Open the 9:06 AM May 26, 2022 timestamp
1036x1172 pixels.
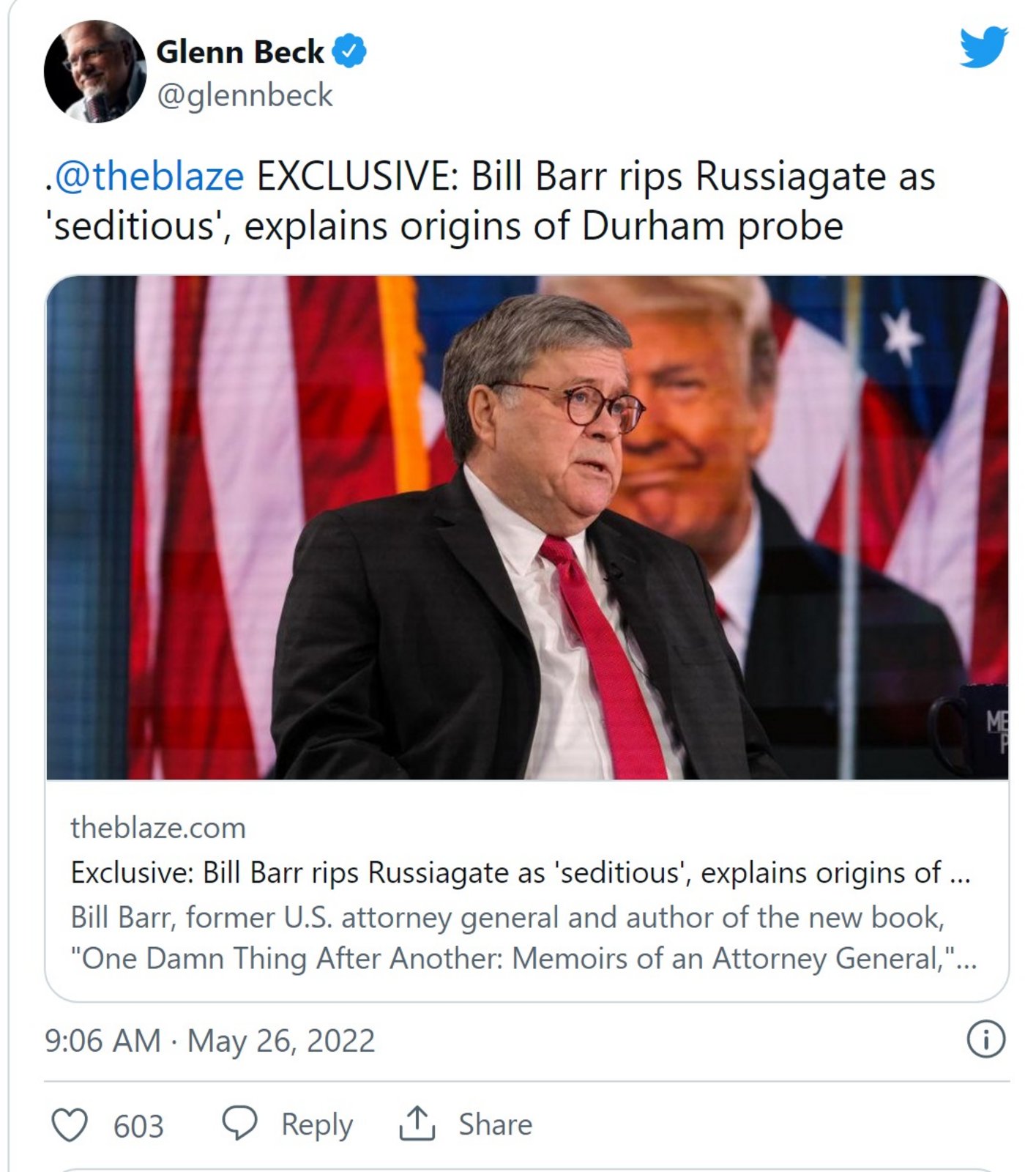209,1041
